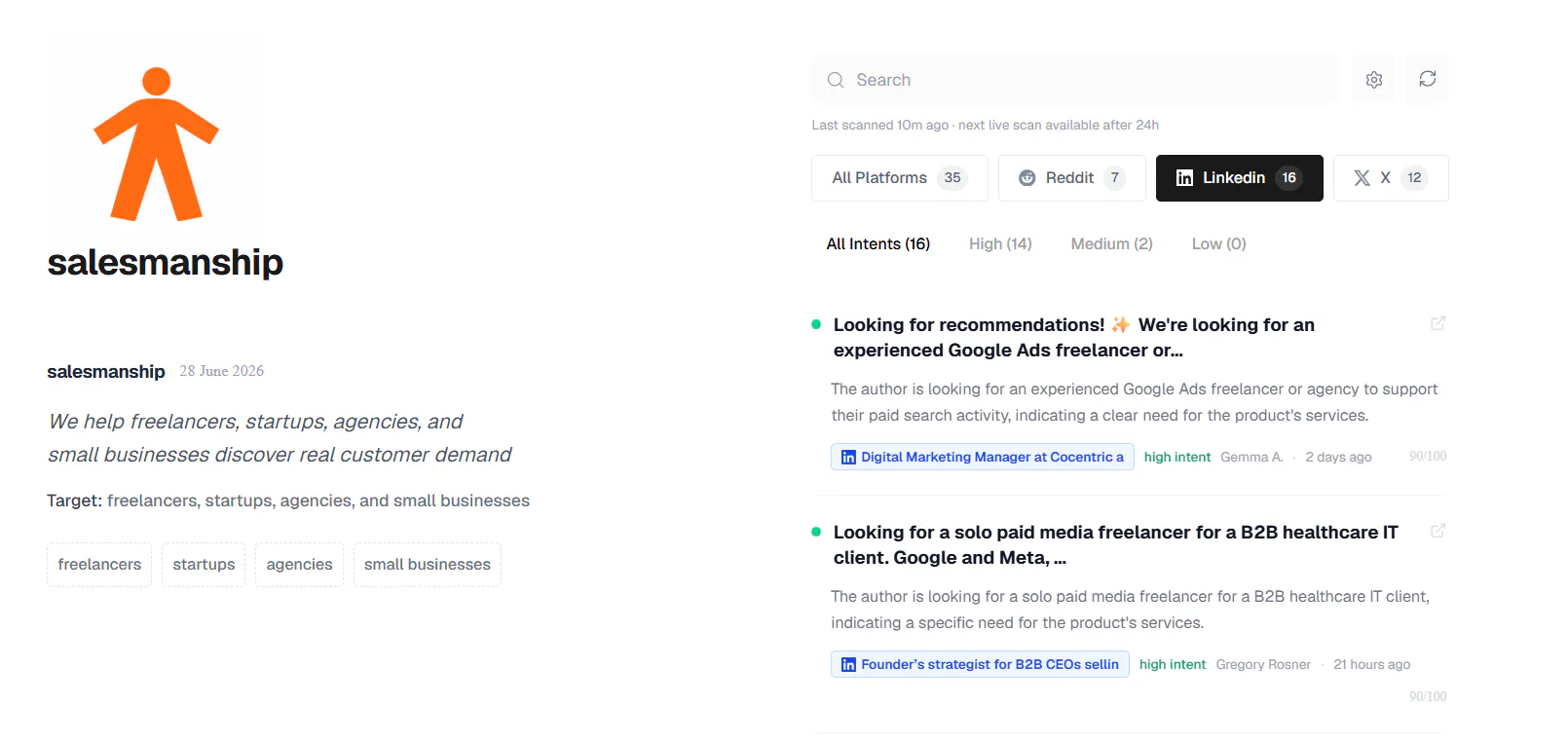Click the Google Ads freelancer post description
The height and width of the screenshot is (742, 1568).
(1134, 402)
